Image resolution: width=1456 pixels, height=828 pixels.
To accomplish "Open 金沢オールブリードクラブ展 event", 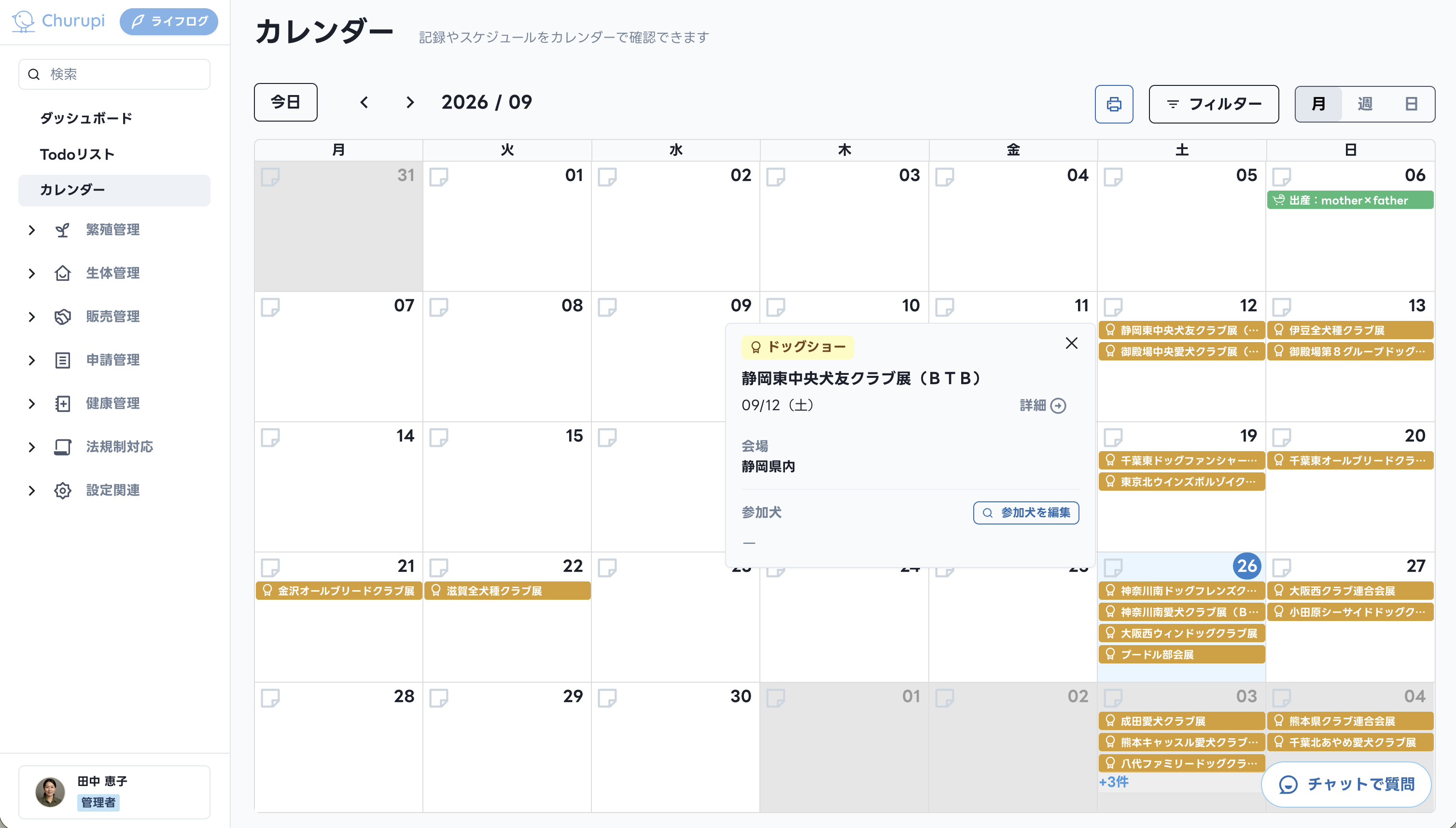I will point(338,591).
